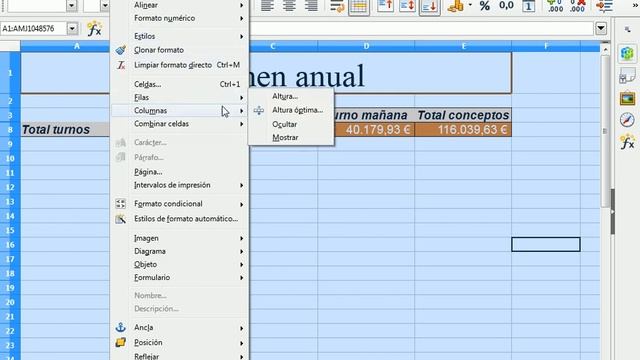Open Formato condicional submenu
Screen dimensions: 640x360
pyautogui.click(x=180, y=204)
